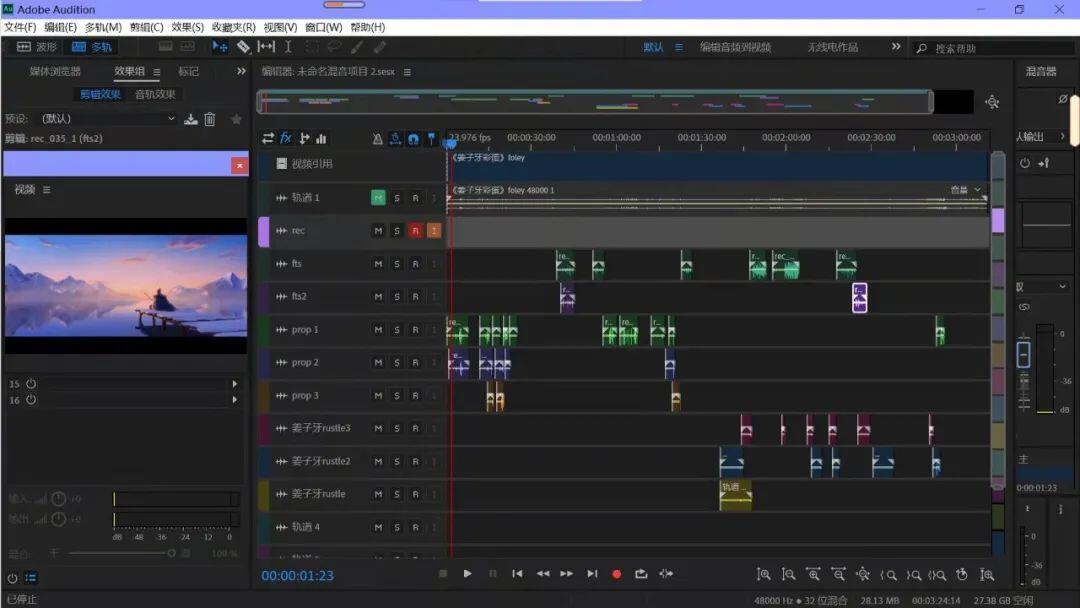This screenshot has height=608, width=1080.
Task: Toggle snapping magnet icon
Action: coord(413,139)
